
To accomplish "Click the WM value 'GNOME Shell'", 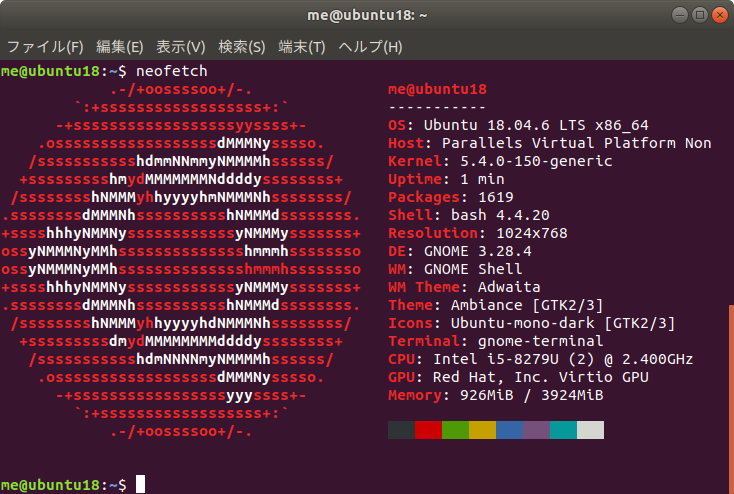I will (x=473, y=269).
